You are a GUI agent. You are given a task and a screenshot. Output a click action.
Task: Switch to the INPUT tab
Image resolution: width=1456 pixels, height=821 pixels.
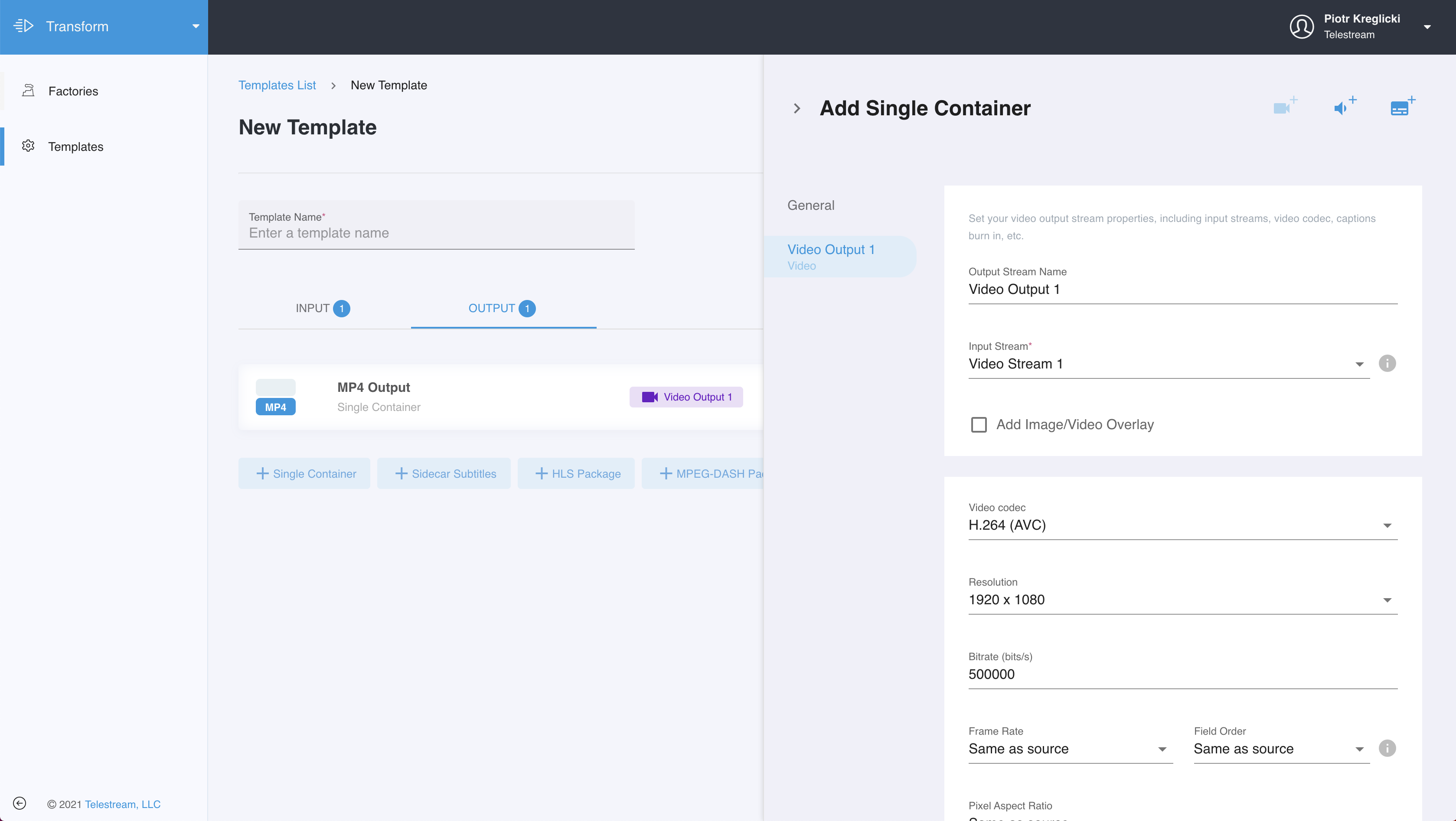coord(323,308)
